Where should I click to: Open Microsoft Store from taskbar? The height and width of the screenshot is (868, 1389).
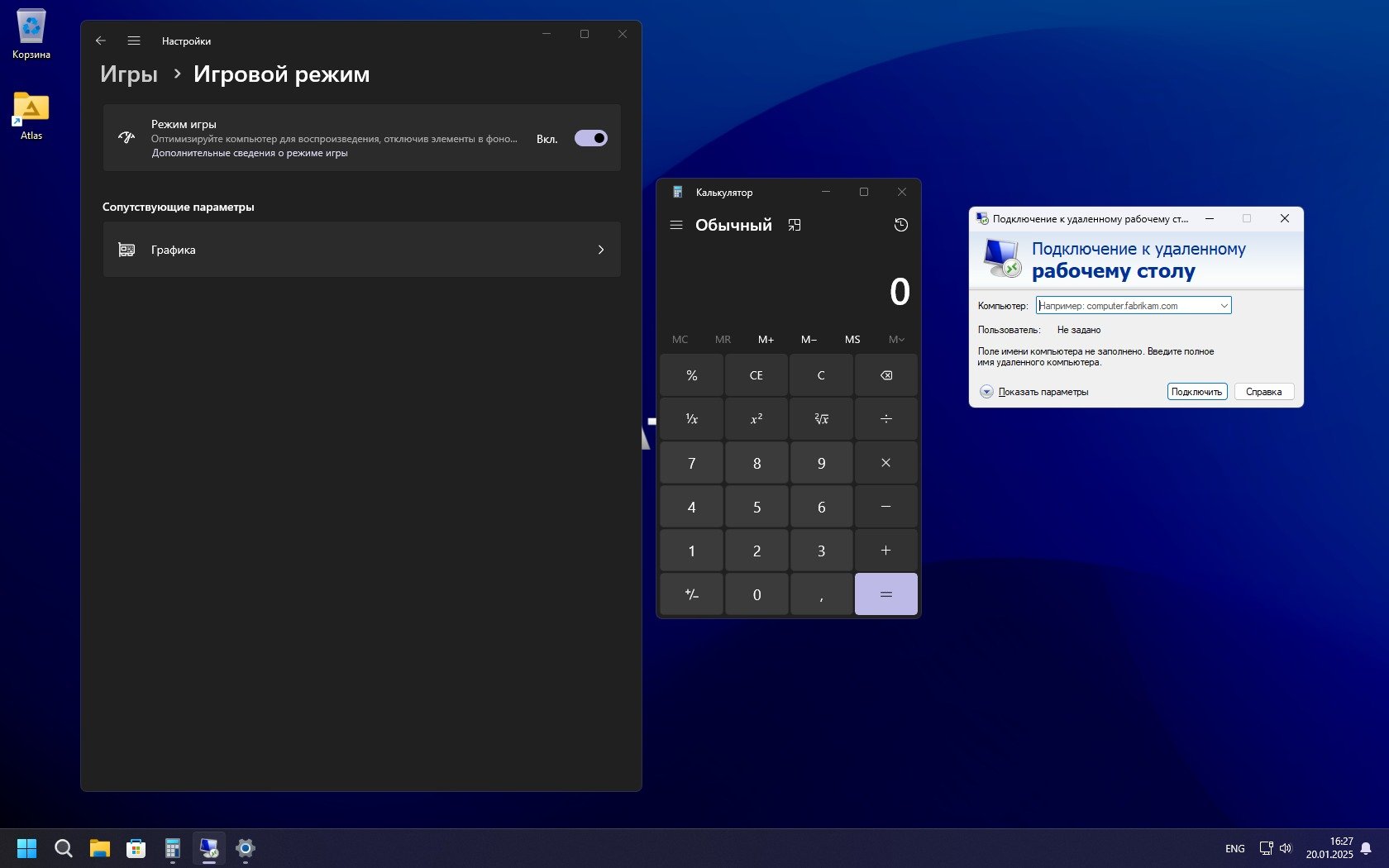pos(136,848)
